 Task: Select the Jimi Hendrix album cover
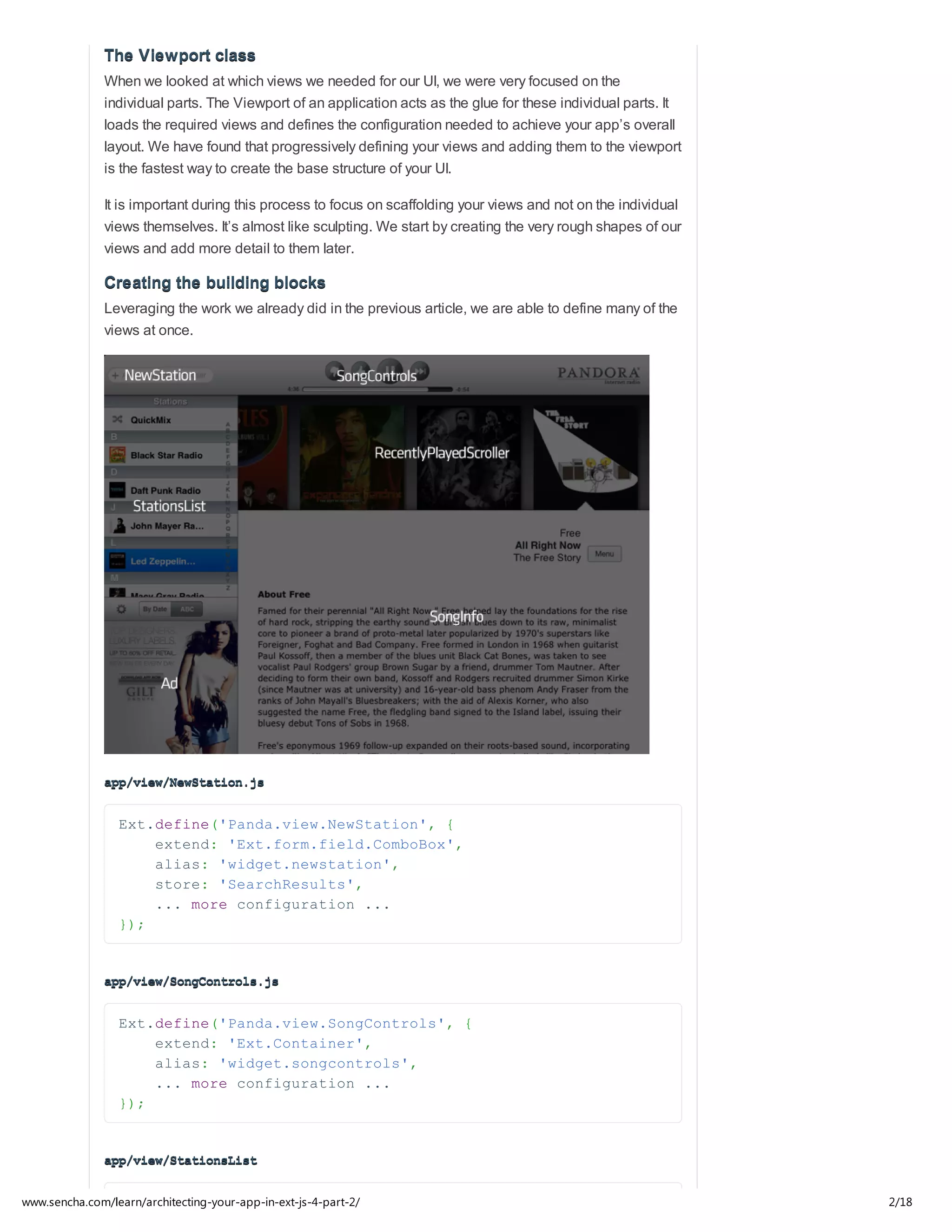tap(351, 457)
